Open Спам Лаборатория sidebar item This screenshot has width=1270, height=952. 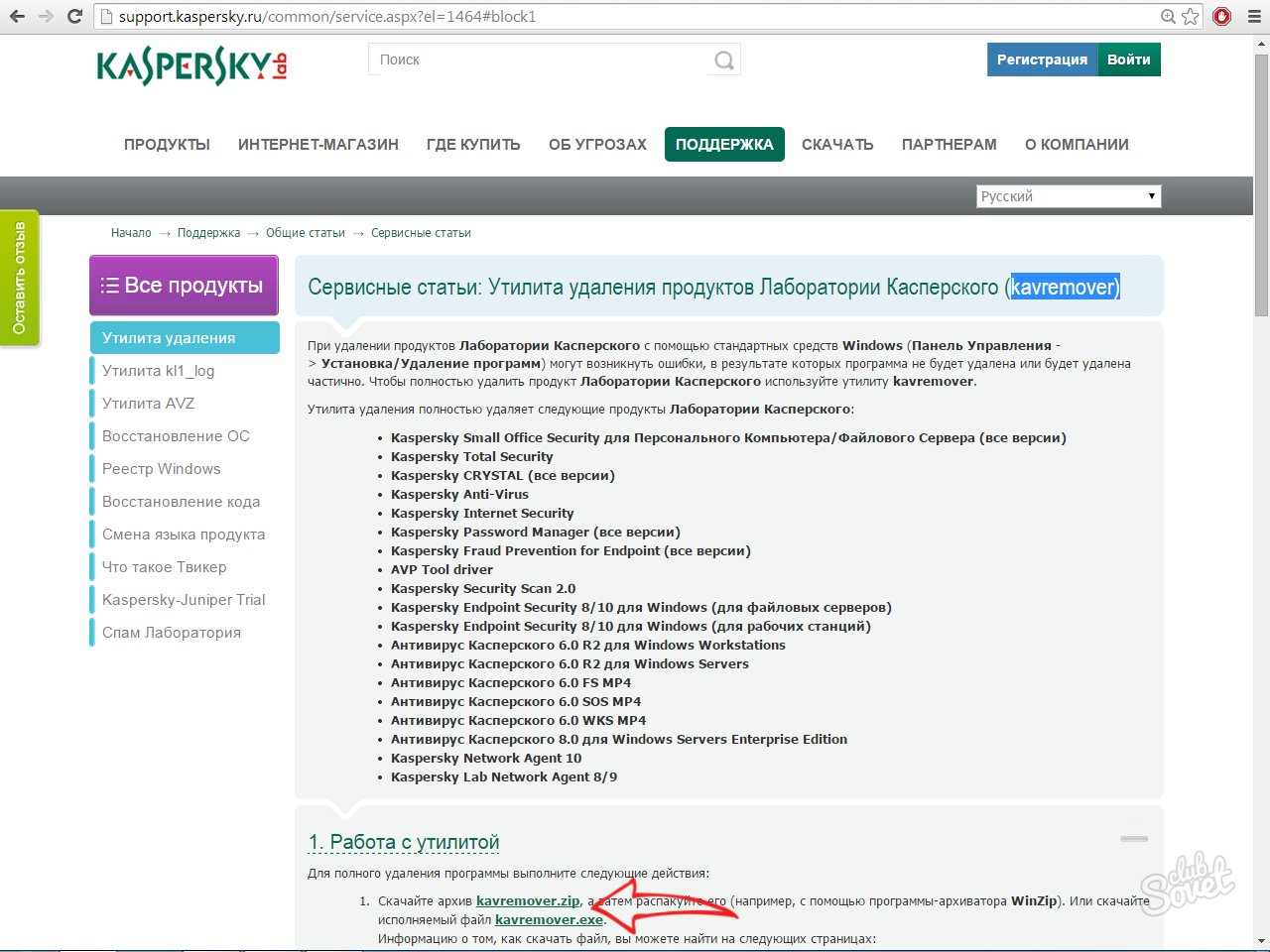pos(172,633)
